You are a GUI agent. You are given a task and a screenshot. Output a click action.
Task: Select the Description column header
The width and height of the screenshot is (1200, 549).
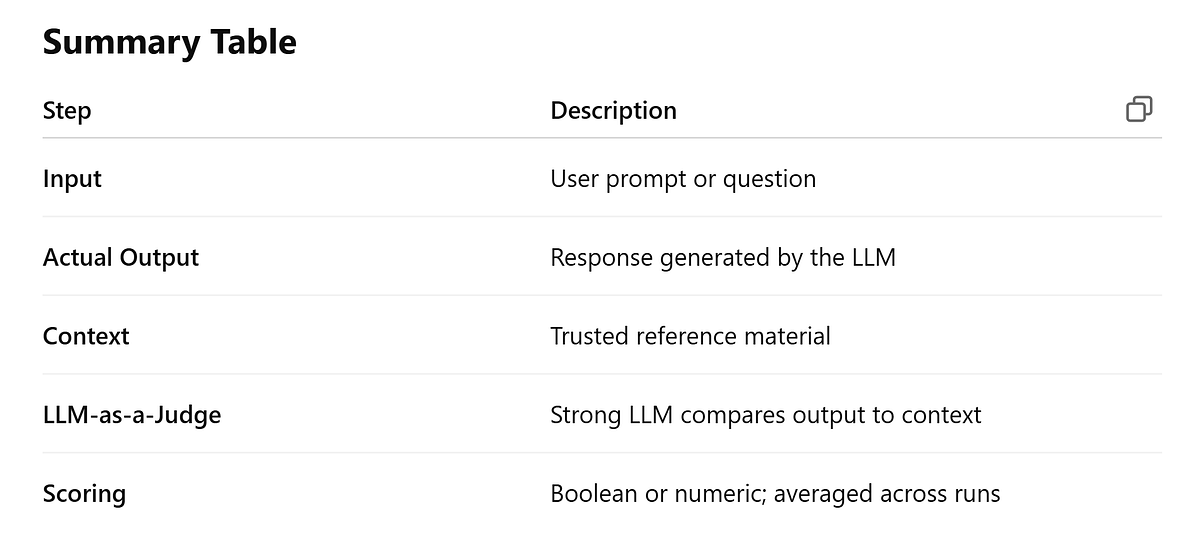(x=614, y=111)
